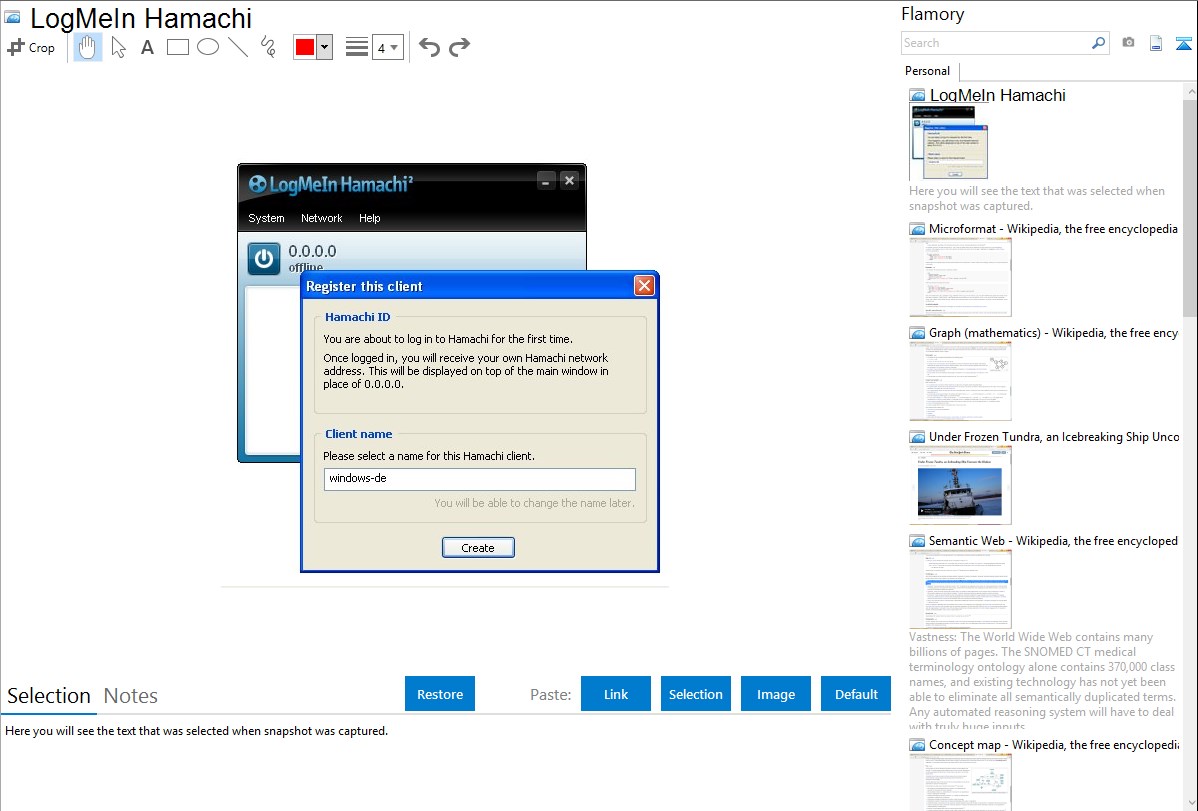Click the camera snapshot icon
This screenshot has width=1198, height=811.
(x=1128, y=43)
